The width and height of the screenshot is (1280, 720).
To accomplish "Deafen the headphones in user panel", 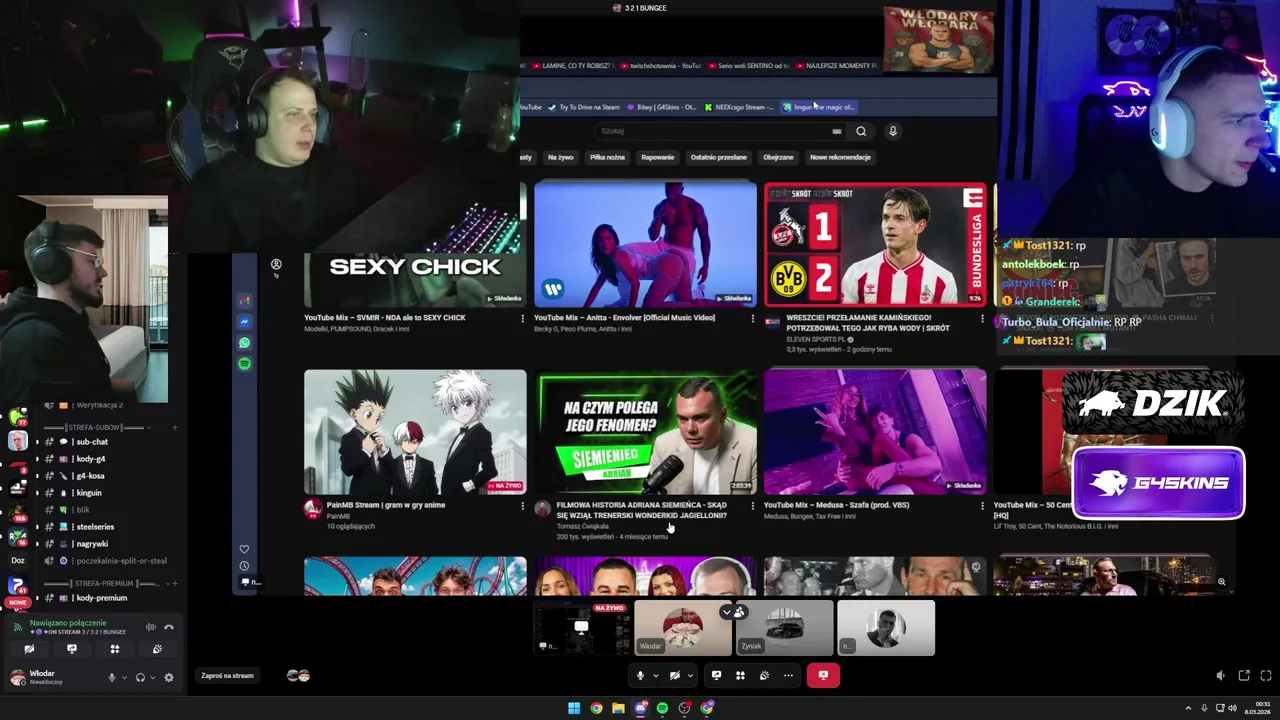I will (x=140, y=677).
